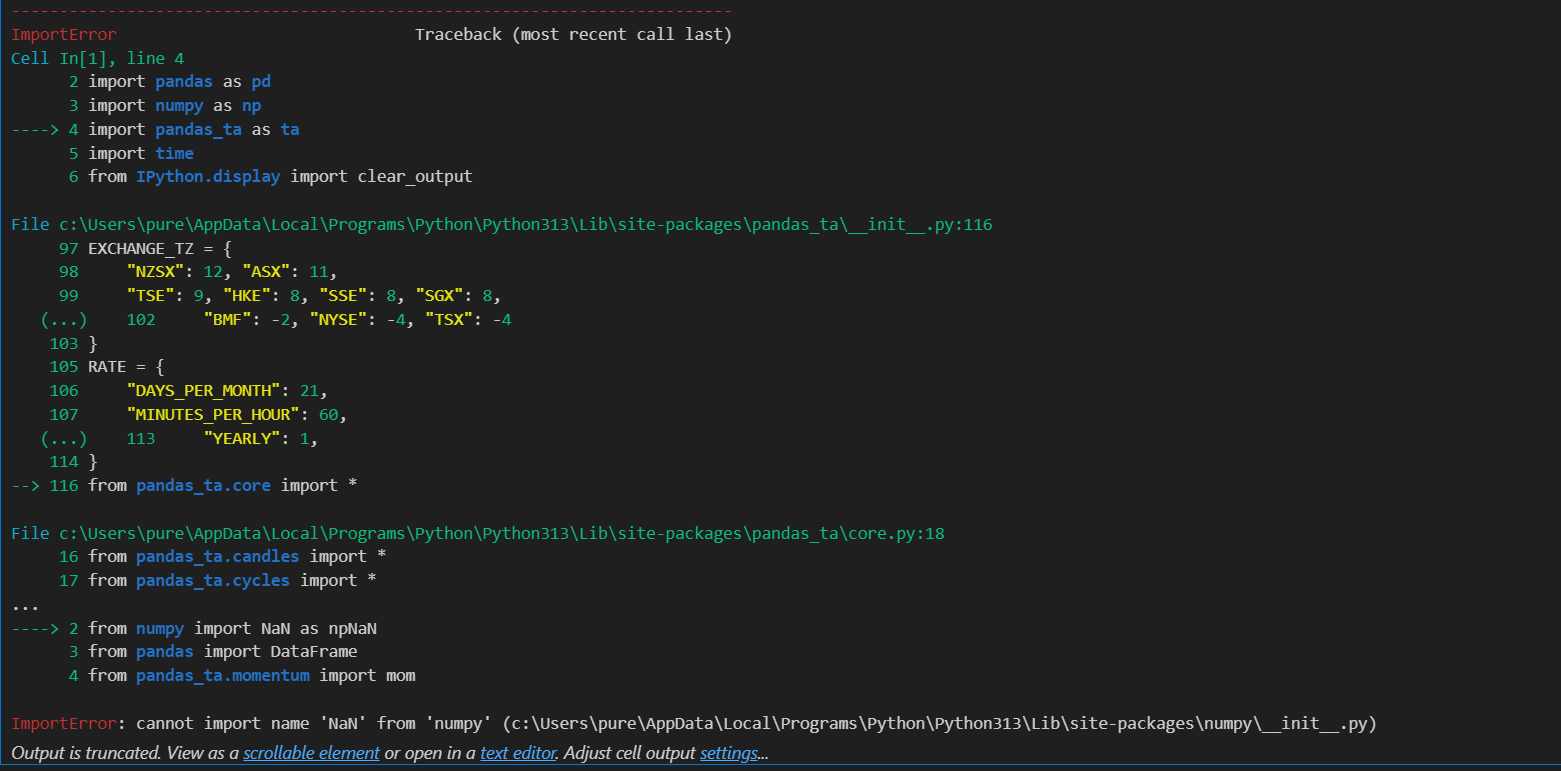Click the line containing '"NYSE": -4'

[358, 320]
